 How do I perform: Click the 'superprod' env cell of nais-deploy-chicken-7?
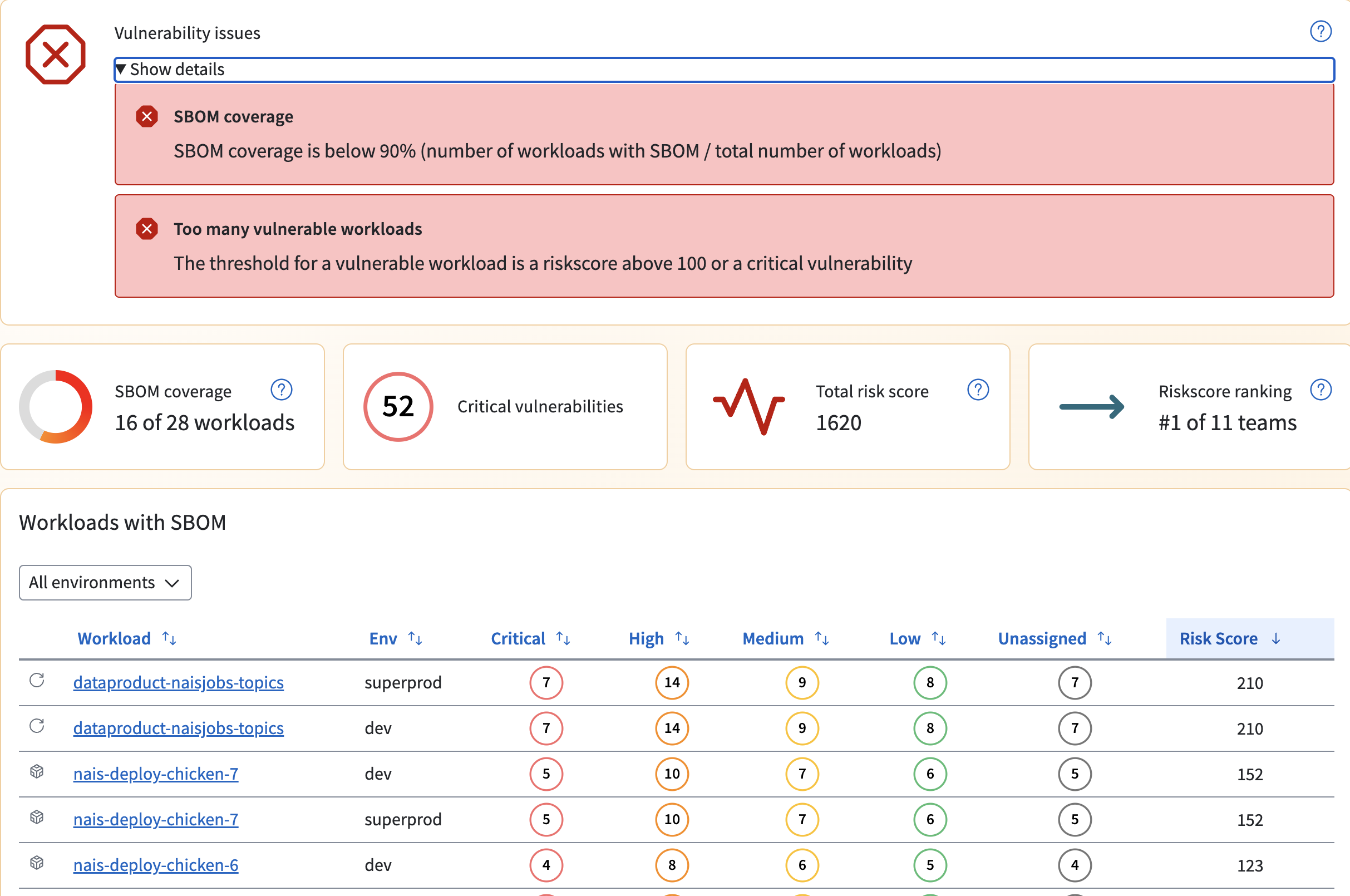point(403,819)
